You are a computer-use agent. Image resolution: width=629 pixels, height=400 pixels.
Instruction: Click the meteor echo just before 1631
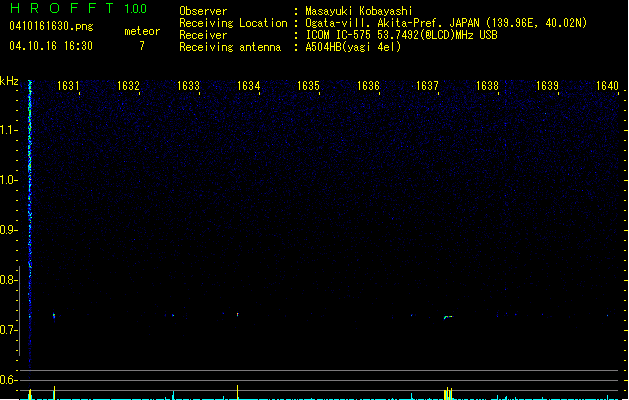coord(54,316)
